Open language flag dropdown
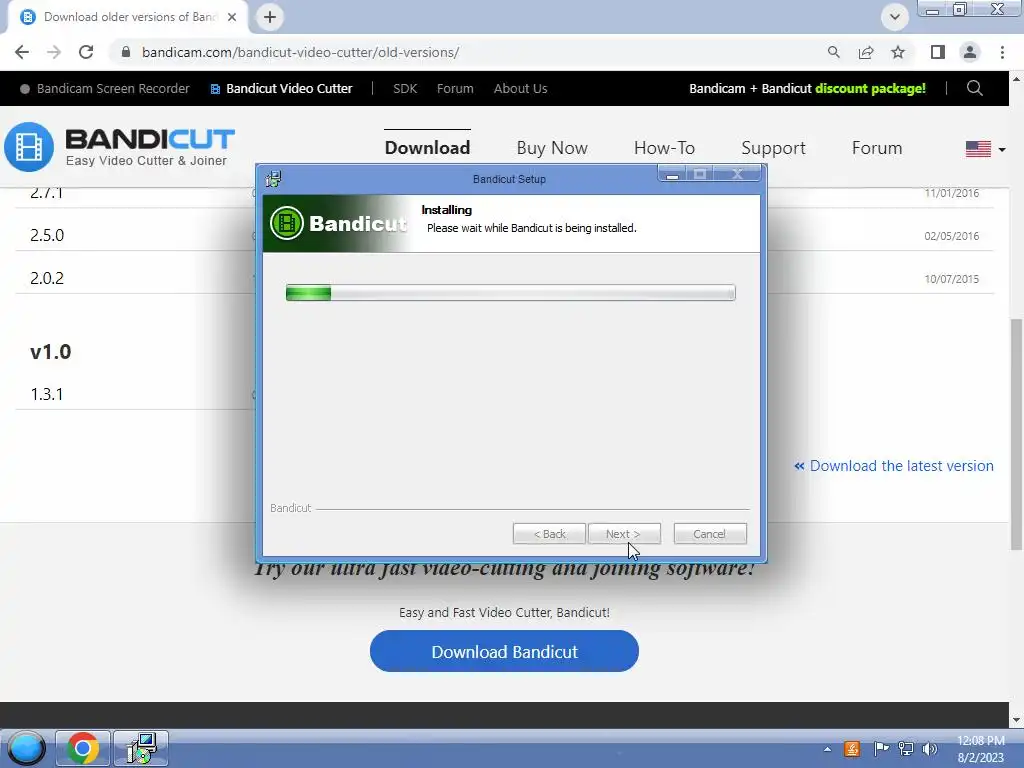1024x768 pixels. (985, 149)
